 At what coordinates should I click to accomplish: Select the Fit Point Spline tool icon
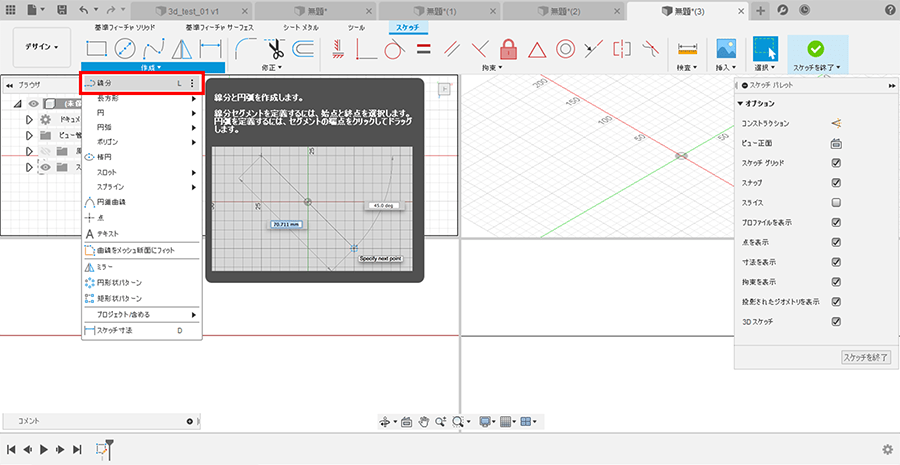[x=154, y=48]
